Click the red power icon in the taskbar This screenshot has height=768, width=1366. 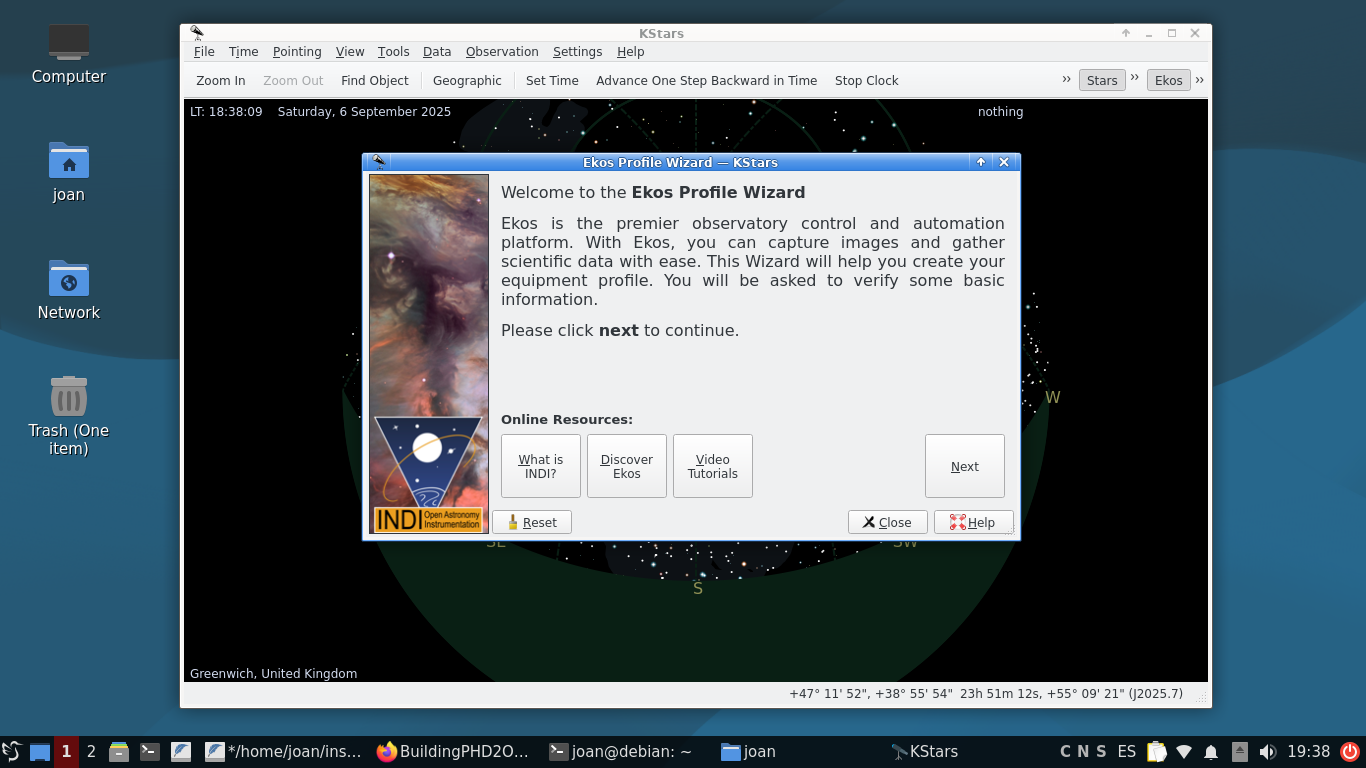(1350, 751)
